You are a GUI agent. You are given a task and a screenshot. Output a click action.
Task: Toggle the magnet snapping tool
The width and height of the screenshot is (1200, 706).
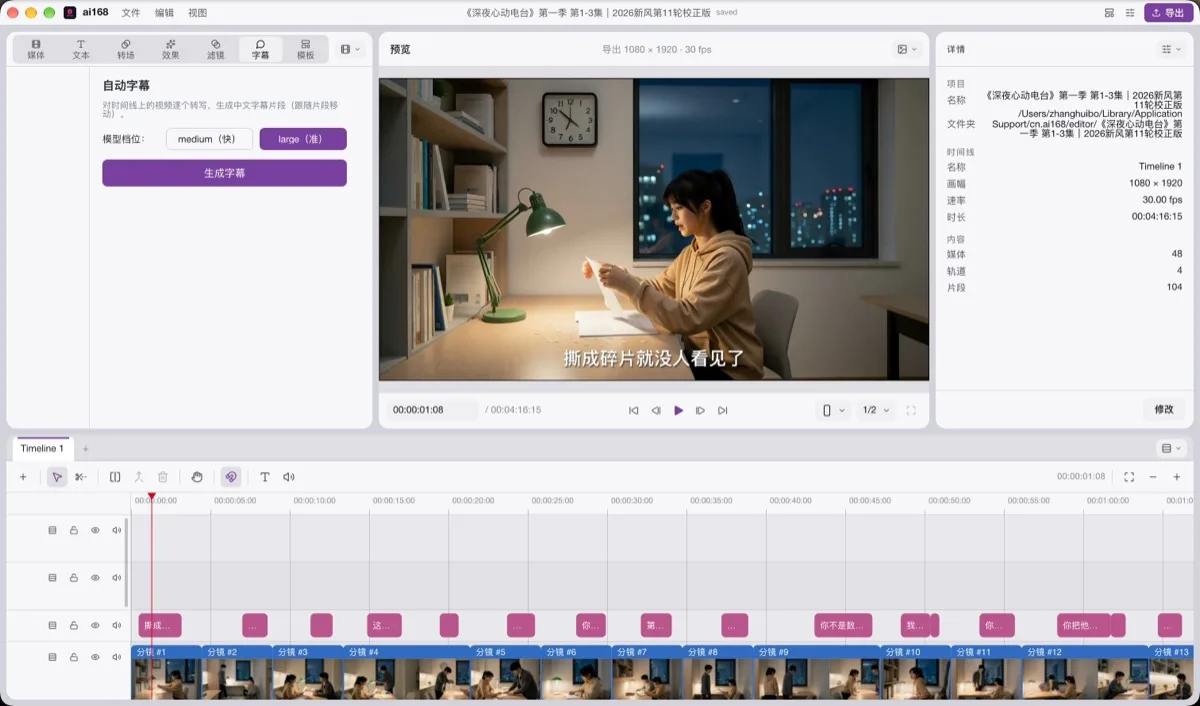231,477
